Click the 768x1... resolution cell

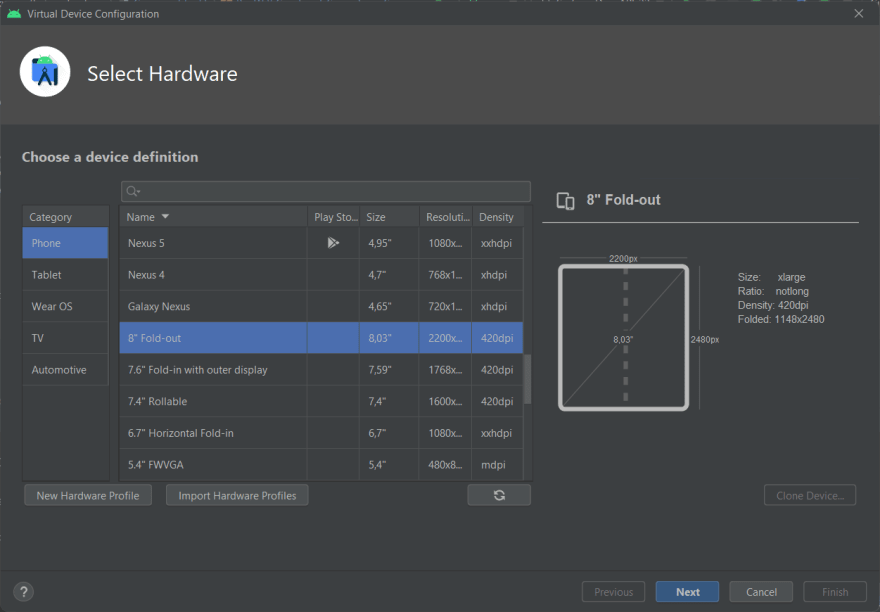click(446, 275)
